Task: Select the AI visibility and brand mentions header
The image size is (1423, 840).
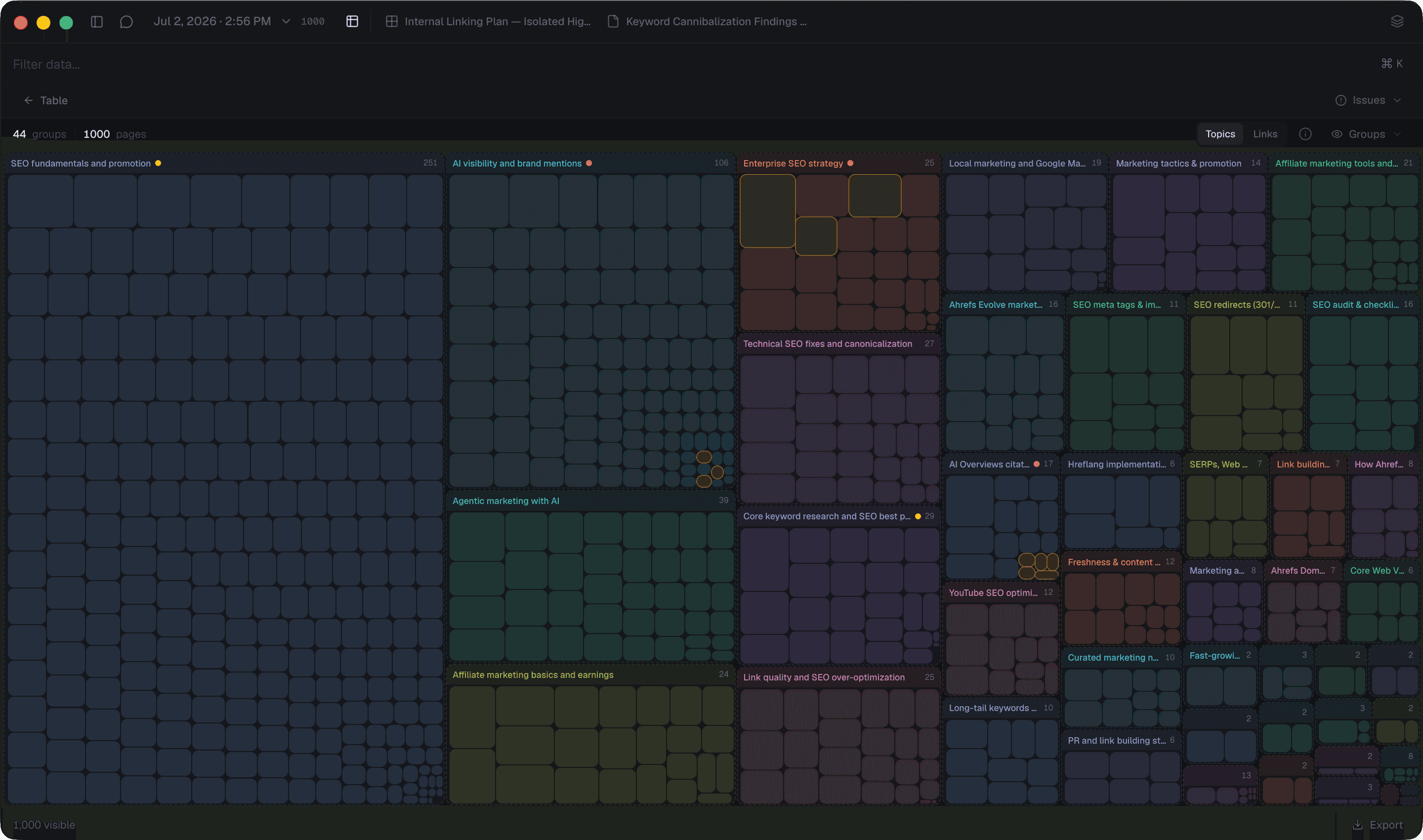Action: [590, 163]
